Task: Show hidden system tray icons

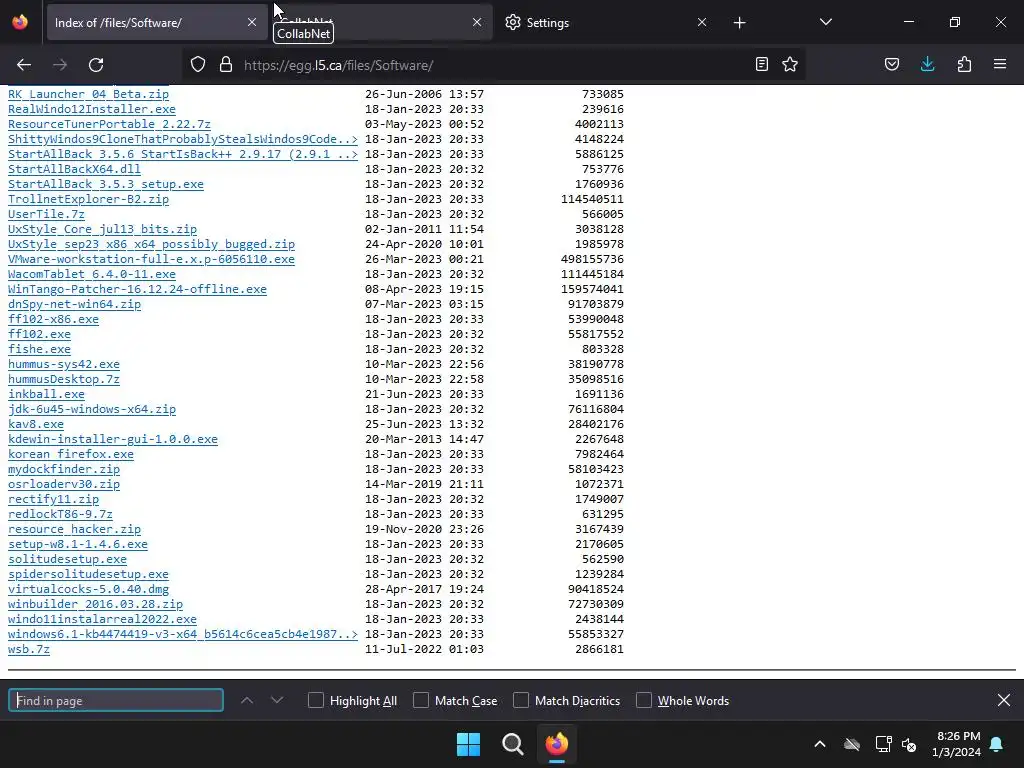Action: (820, 744)
